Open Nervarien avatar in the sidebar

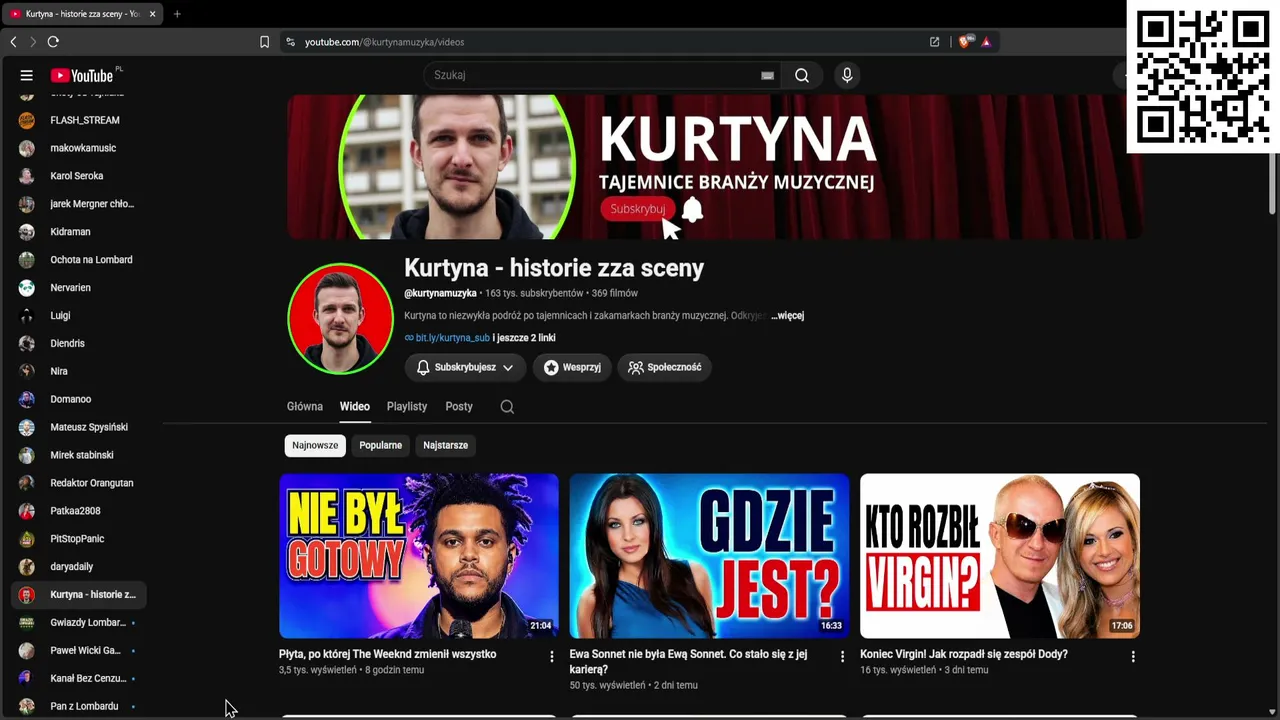coord(27,288)
